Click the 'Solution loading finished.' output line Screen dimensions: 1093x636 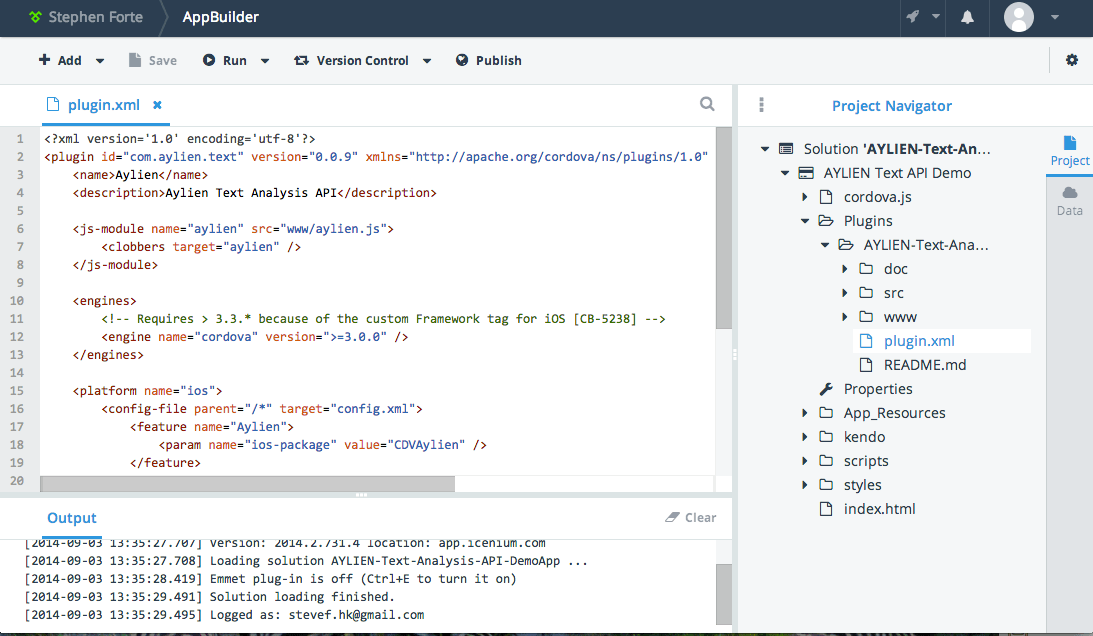click(302, 597)
